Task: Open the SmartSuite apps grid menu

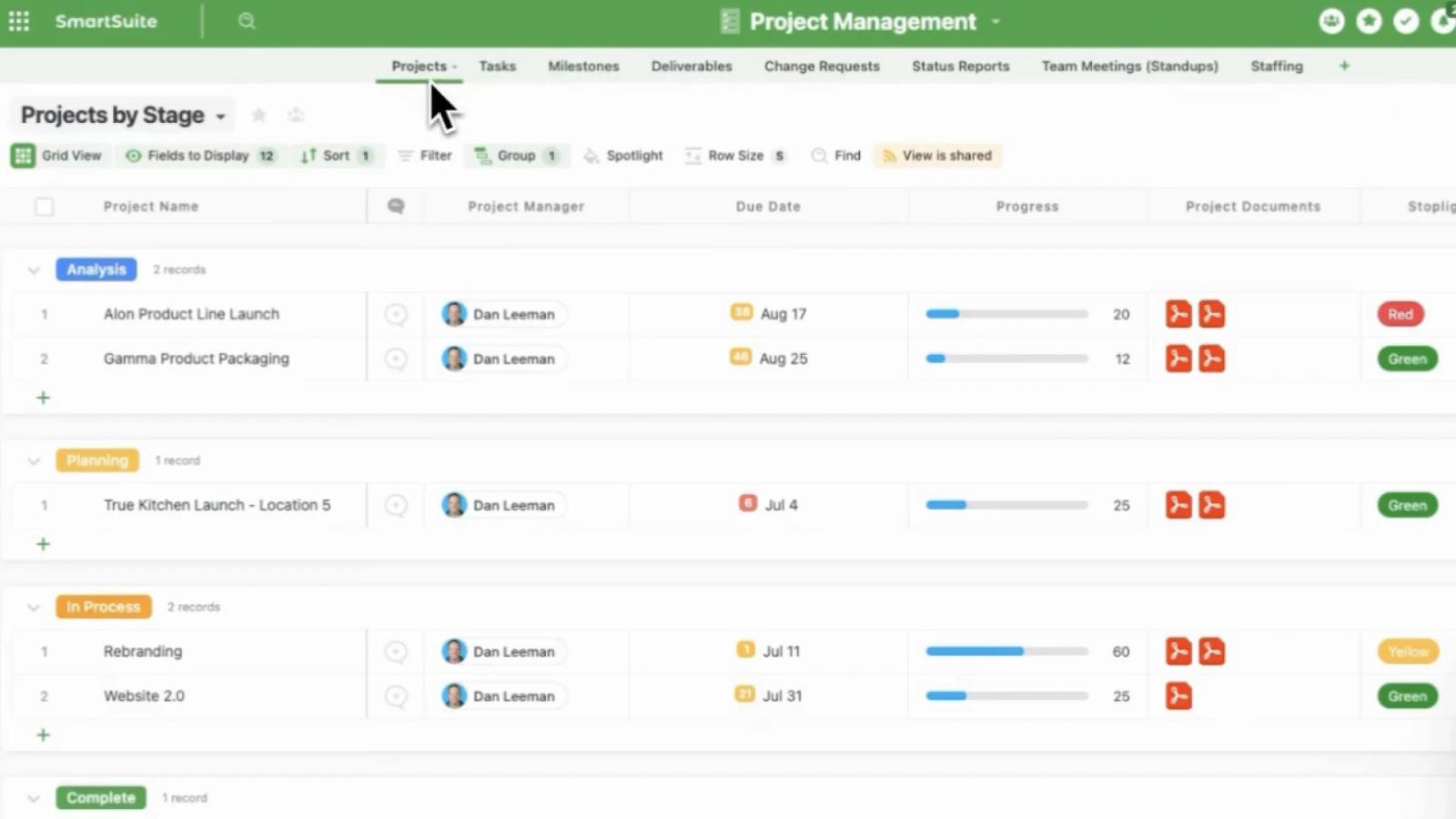Action: point(19,21)
